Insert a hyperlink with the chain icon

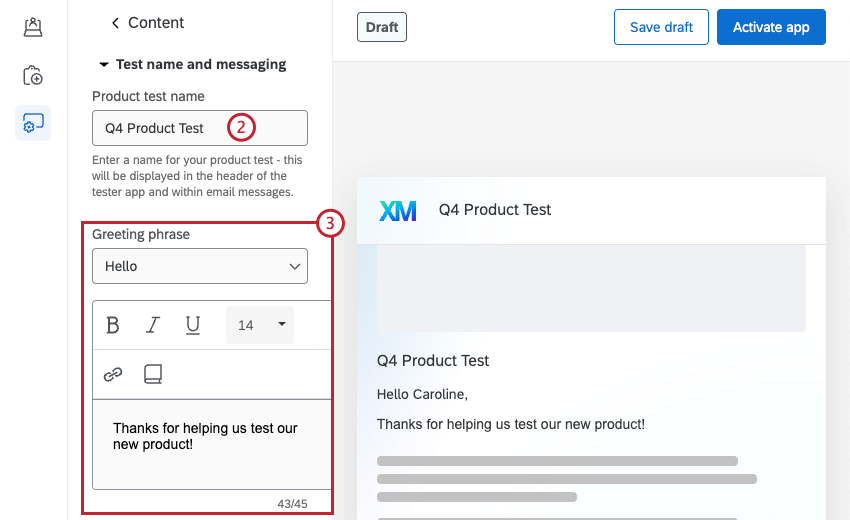coord(113,374)
